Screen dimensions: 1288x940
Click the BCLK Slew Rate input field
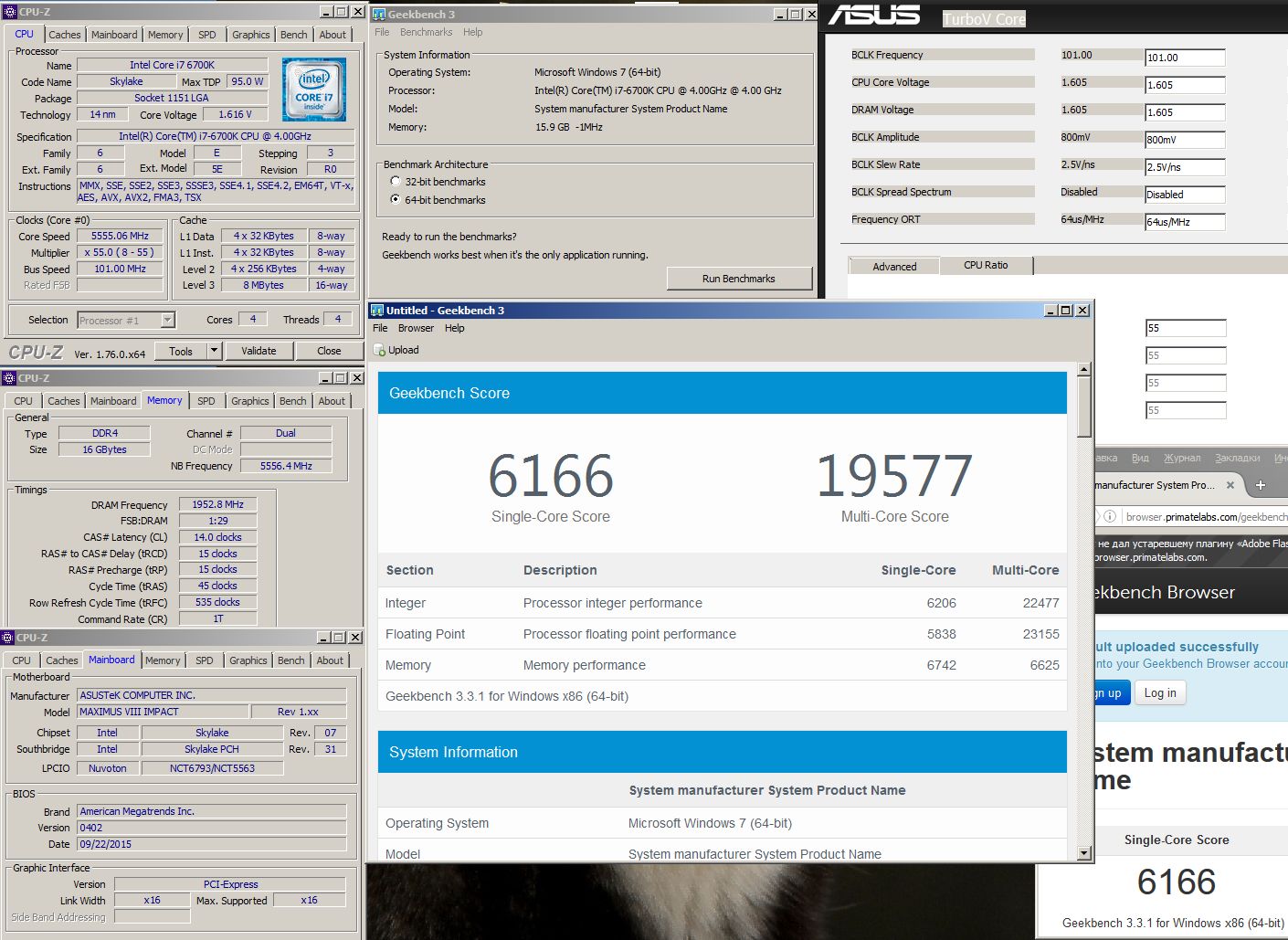point(1185,167)
